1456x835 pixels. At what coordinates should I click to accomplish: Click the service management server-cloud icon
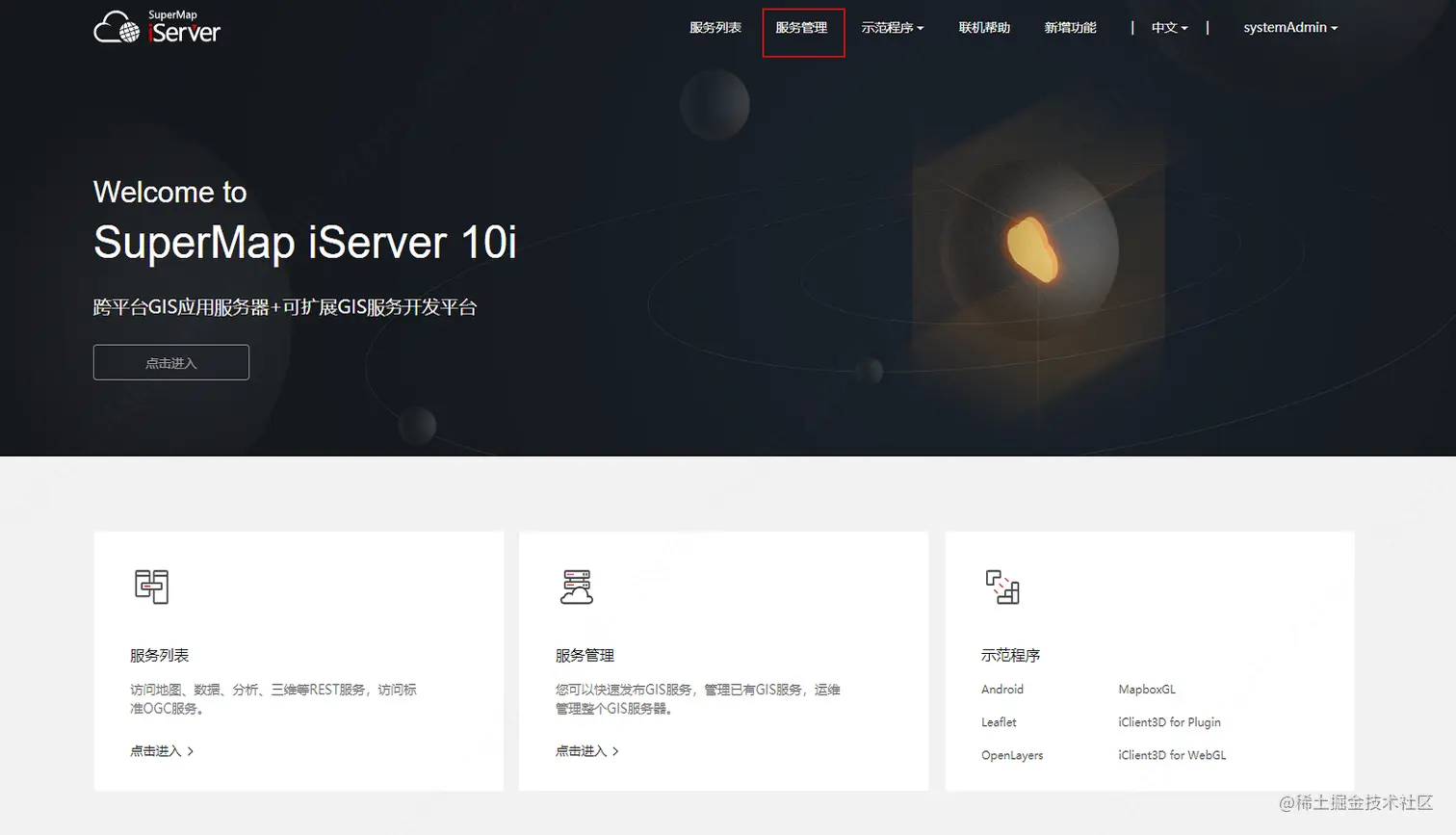[577, 587]
